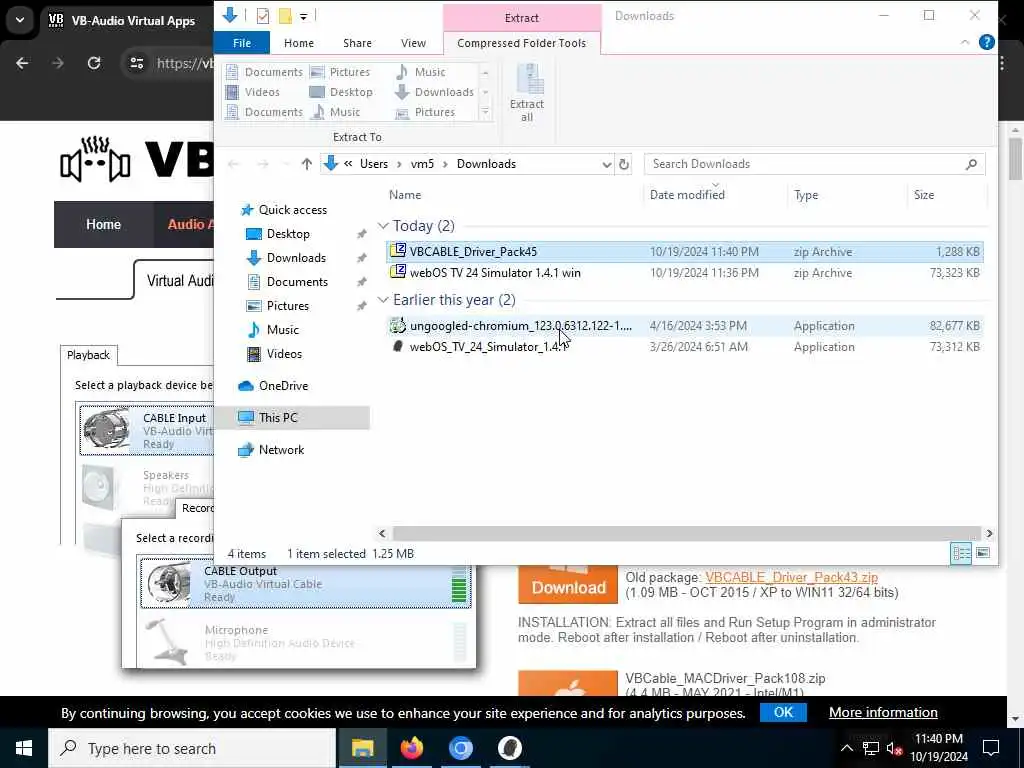Open Explorer help question mark icon
The height and width of the screenshot is (768, 1024).
pyautogui.click(x=986, y=42)
